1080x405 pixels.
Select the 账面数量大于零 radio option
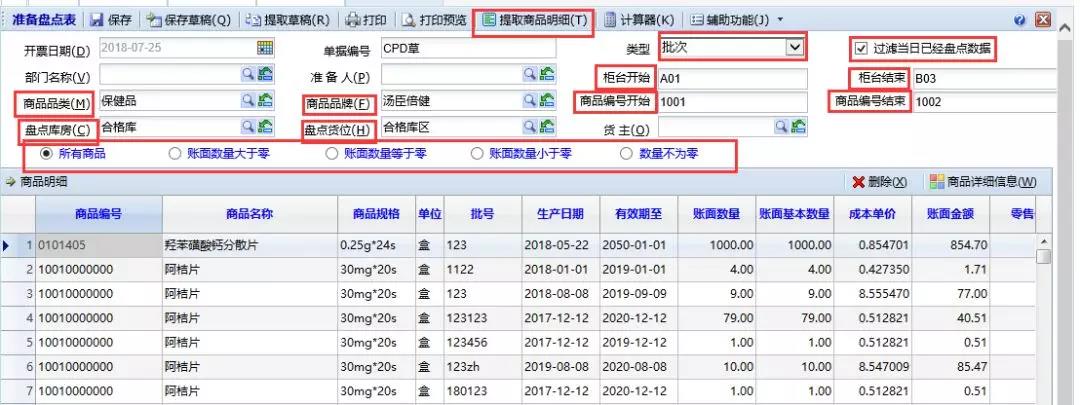pos(176,154)
